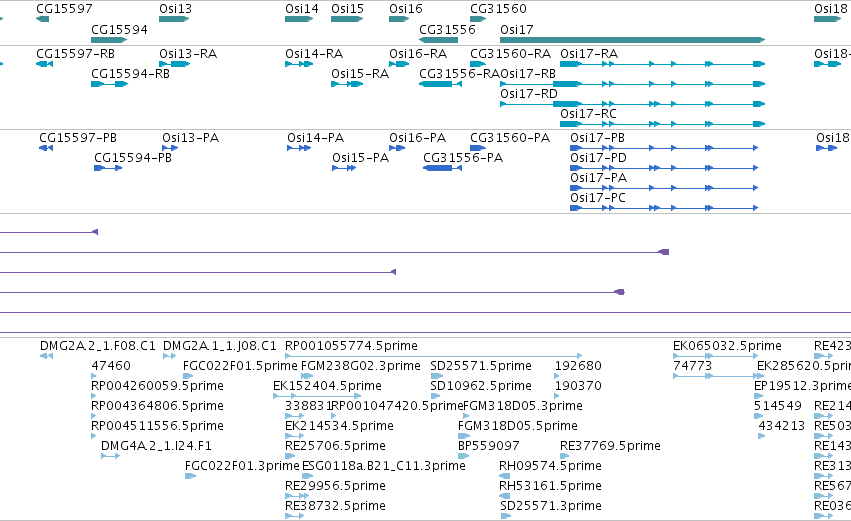
Task: Select the RE38732.5prime label
Action: (x=335, y=506)
